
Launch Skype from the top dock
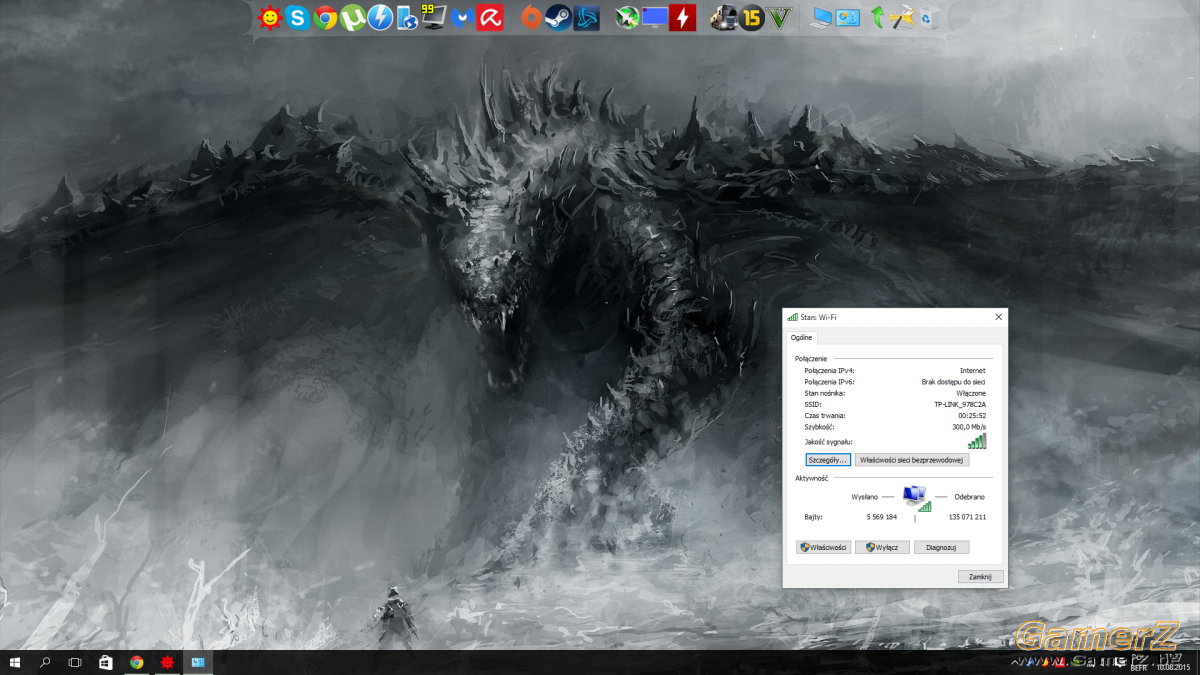coord(297,17)
